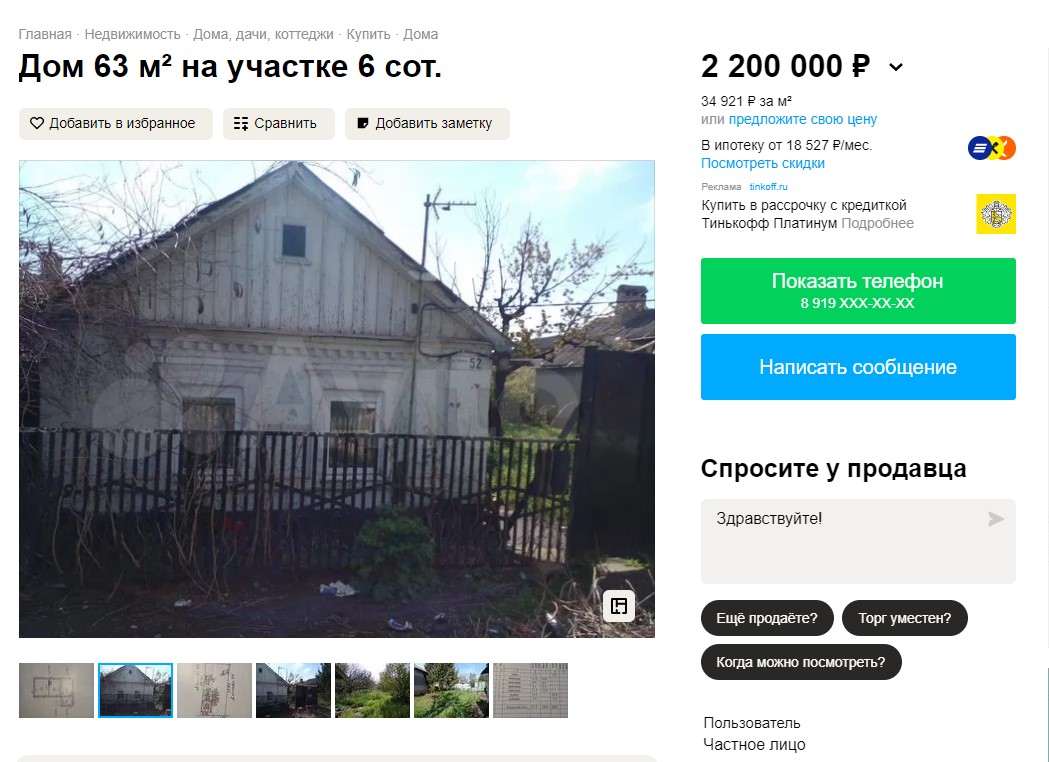The image size is (1049, 762).
Task: Open the first floor plan thumbnail
Action: (56, 690)
